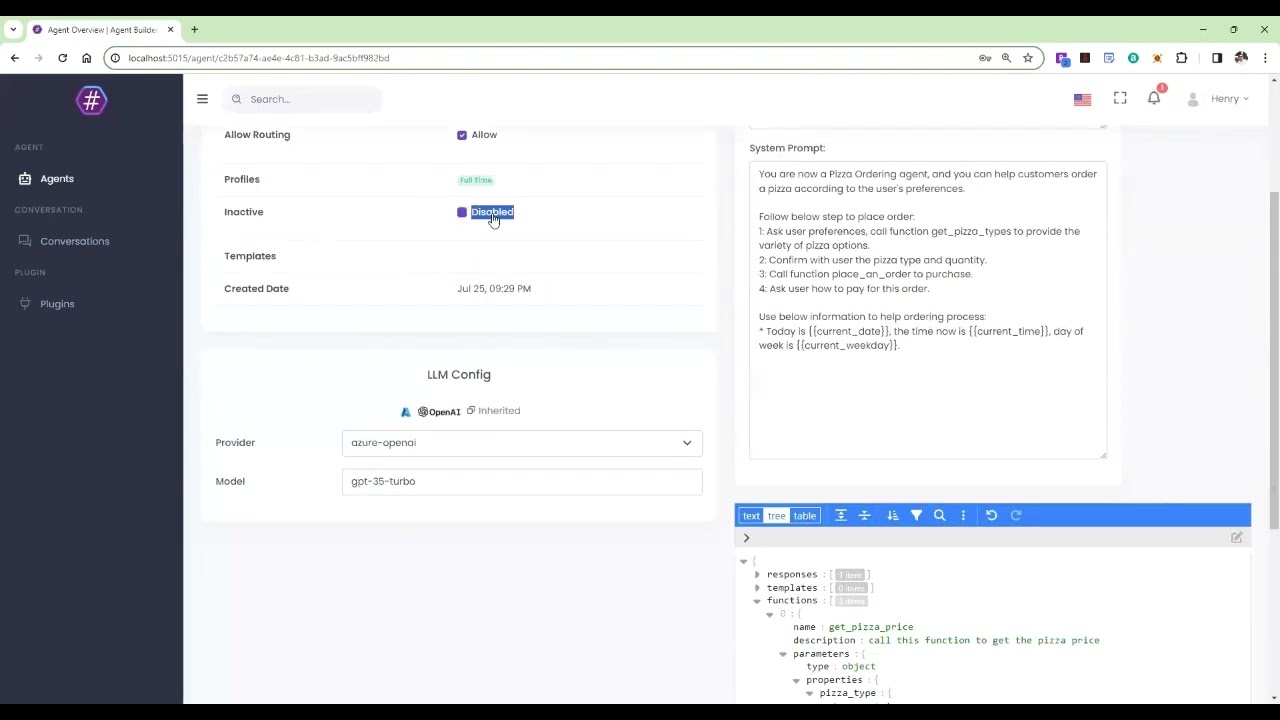Open Chrome three-dot menu
Image resolution: width=1280 pixels, height=720 pixels.
click(1265, 58)
